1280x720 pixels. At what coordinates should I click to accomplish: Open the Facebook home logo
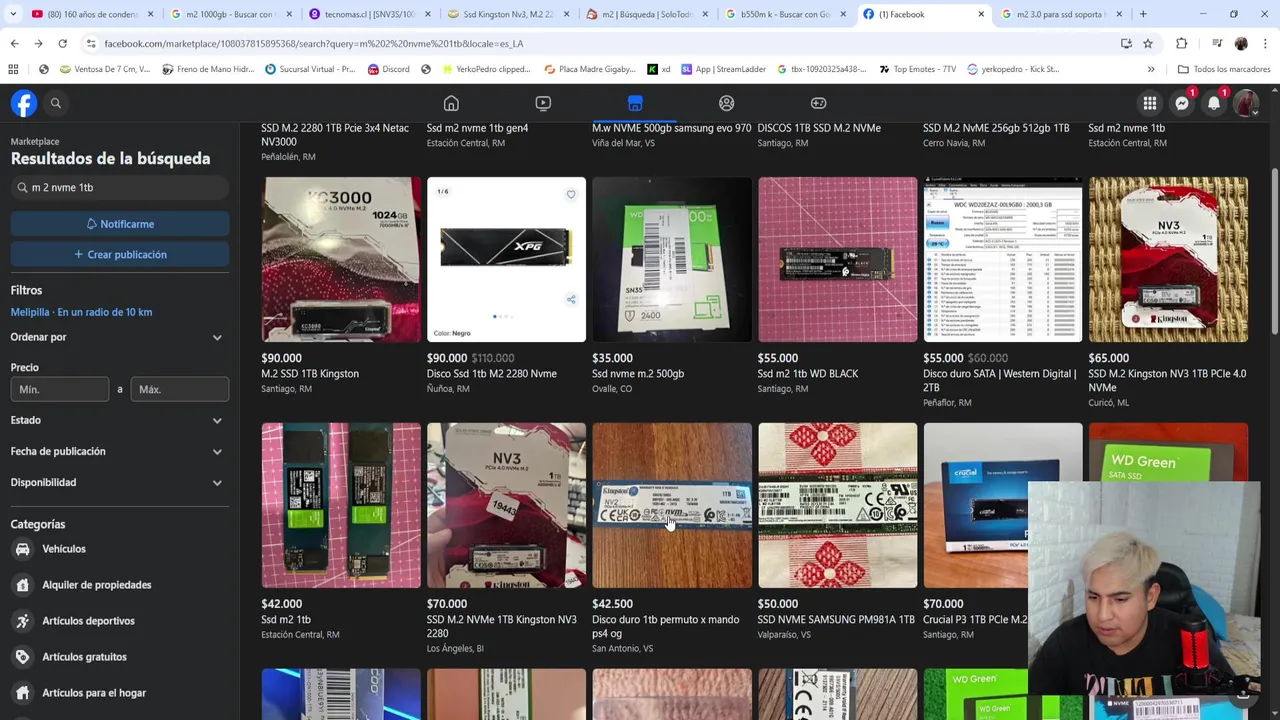coord(24,103)
